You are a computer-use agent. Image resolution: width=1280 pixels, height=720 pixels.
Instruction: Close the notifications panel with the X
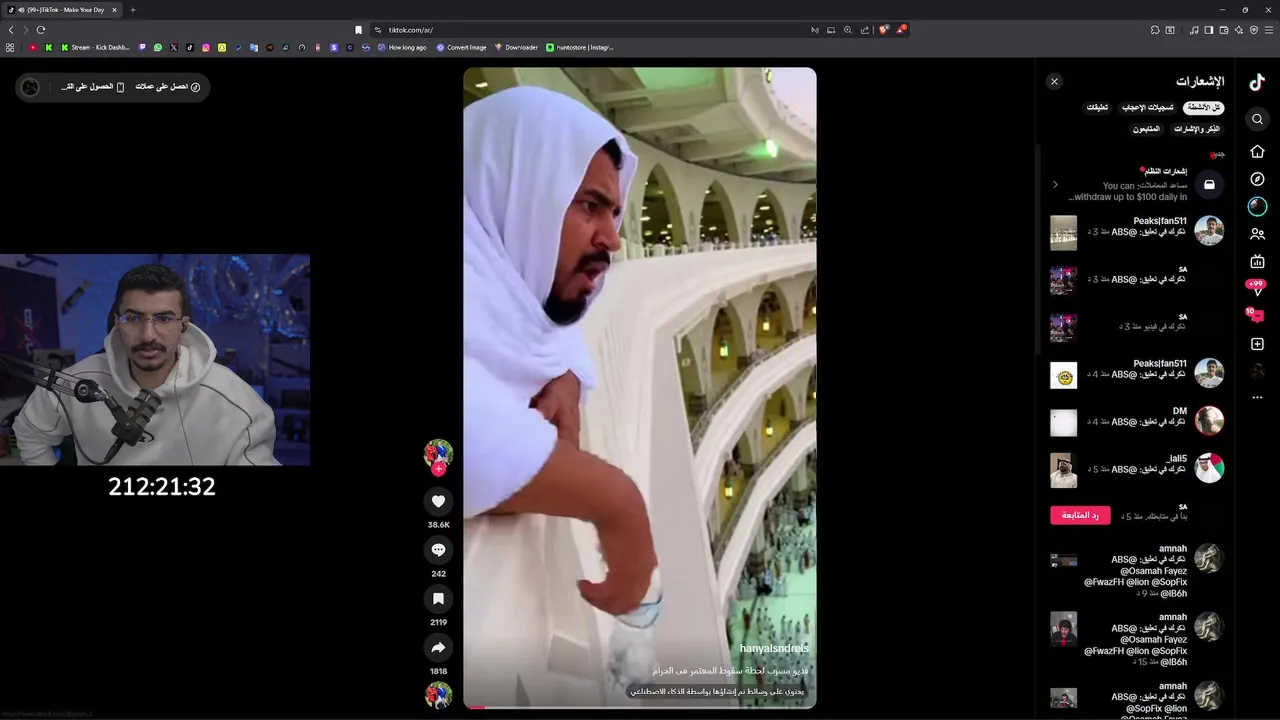(1054, 82)
